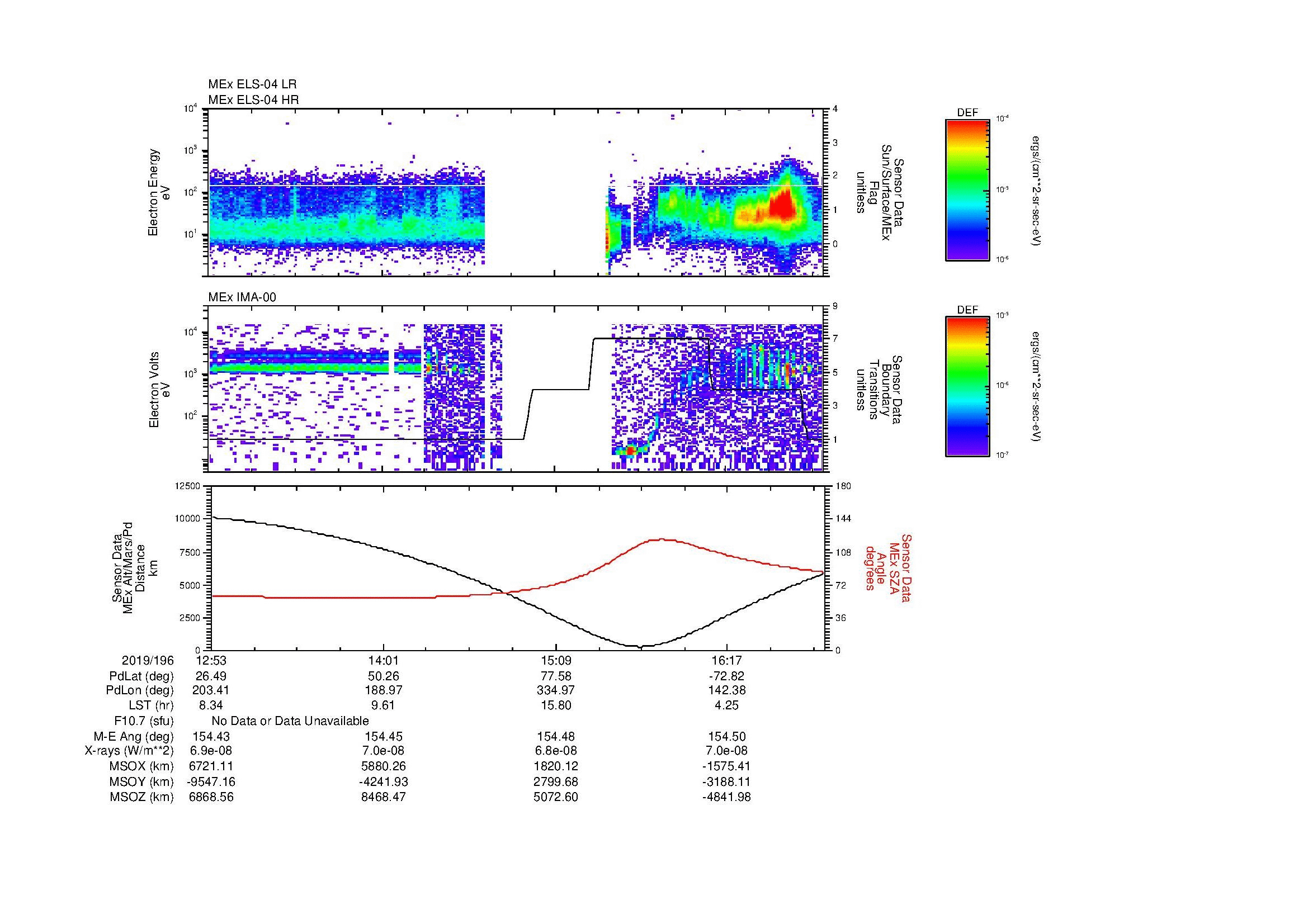Click the 'PdLat (deg)' row label

pos(141,676)
